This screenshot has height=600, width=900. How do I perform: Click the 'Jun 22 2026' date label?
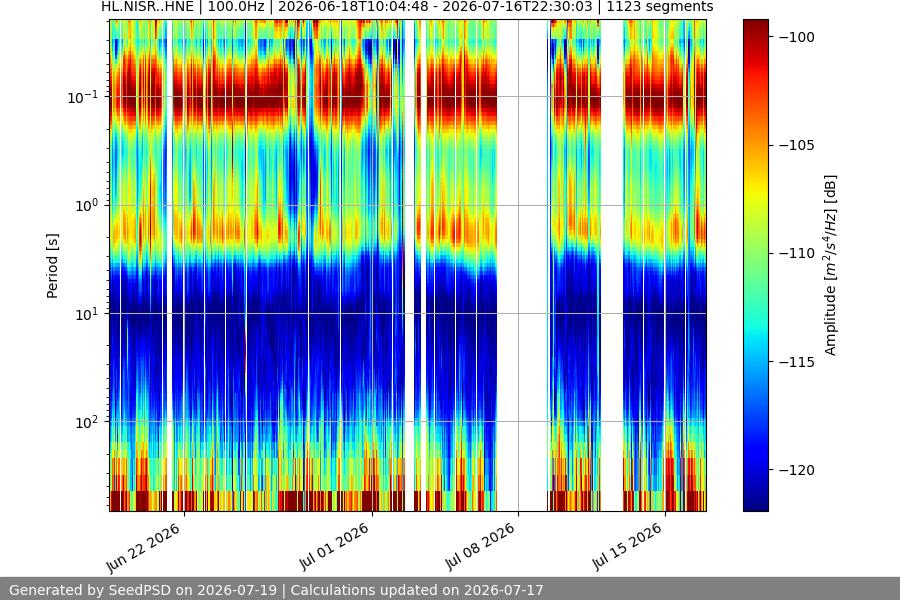coord(143,548)
